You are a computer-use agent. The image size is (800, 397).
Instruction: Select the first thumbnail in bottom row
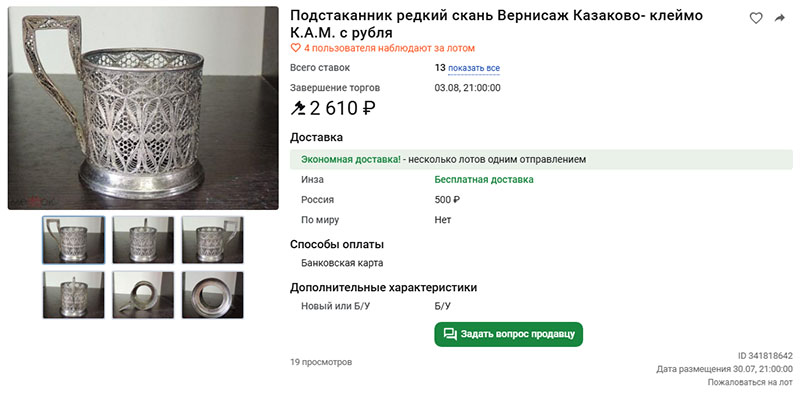73,295
